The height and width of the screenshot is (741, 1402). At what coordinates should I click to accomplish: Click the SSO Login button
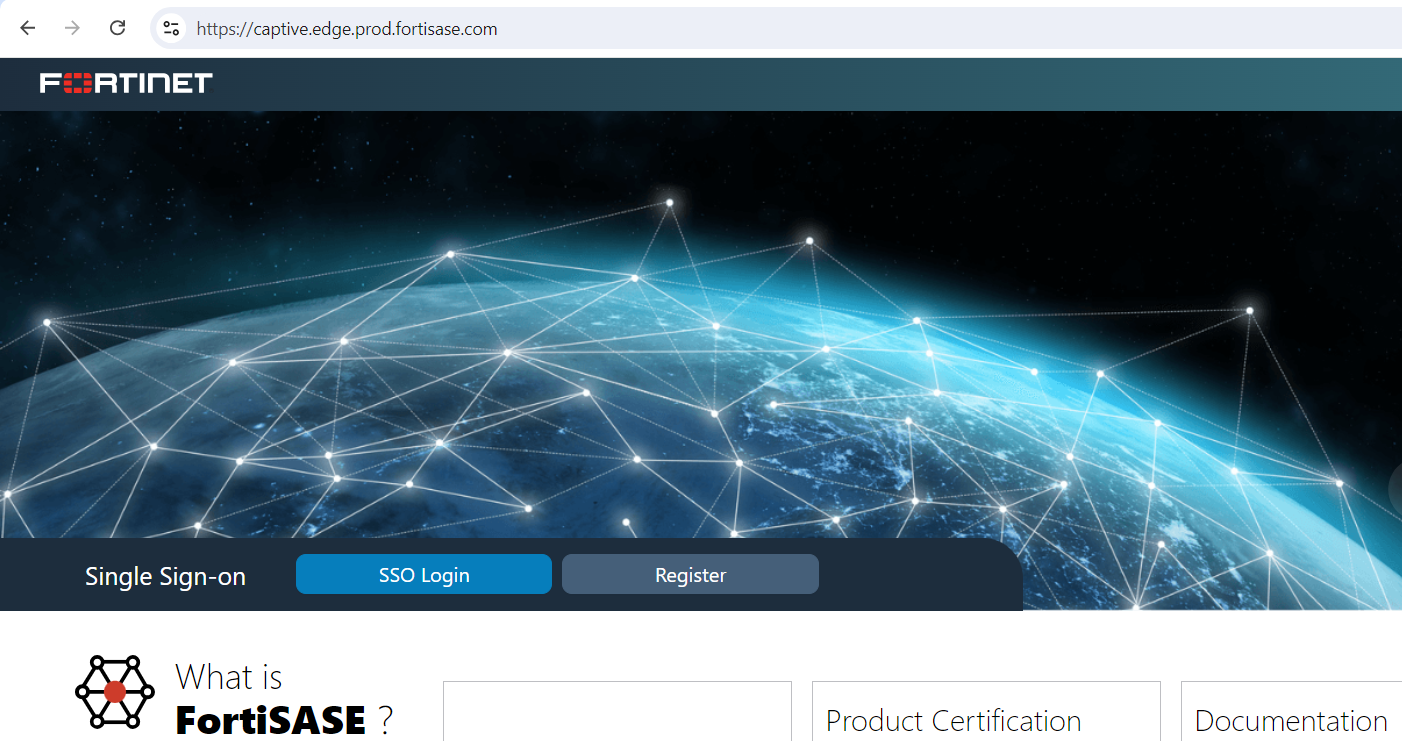423,574
